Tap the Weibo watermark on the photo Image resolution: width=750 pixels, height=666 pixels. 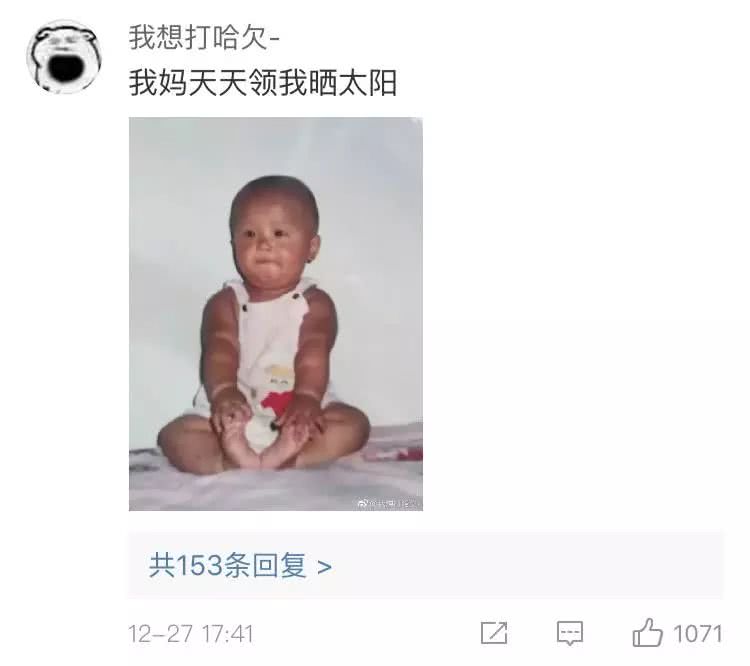click(x=388, y=503)
